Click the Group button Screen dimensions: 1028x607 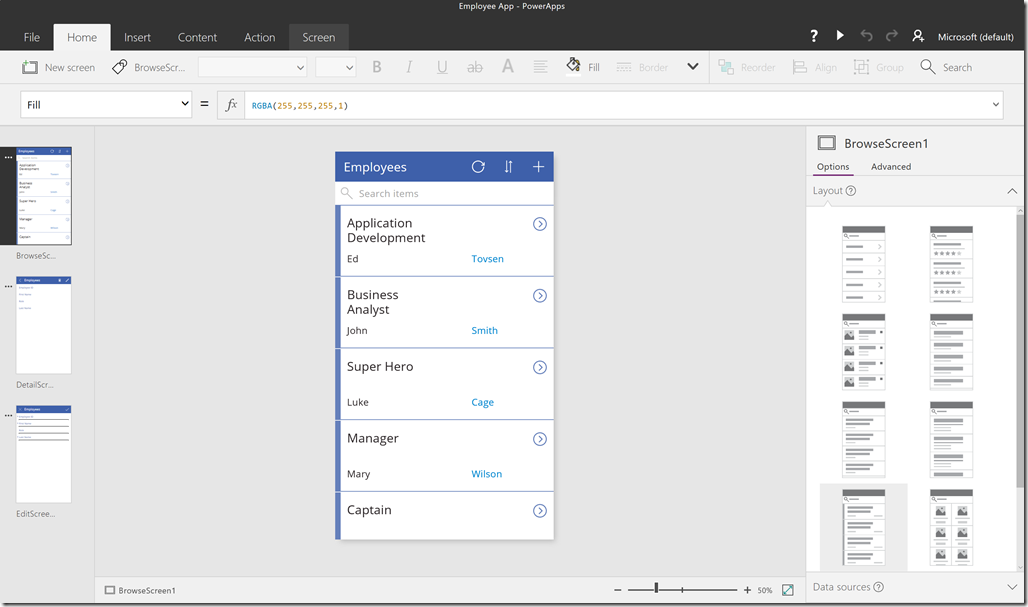tap(879, 67)
